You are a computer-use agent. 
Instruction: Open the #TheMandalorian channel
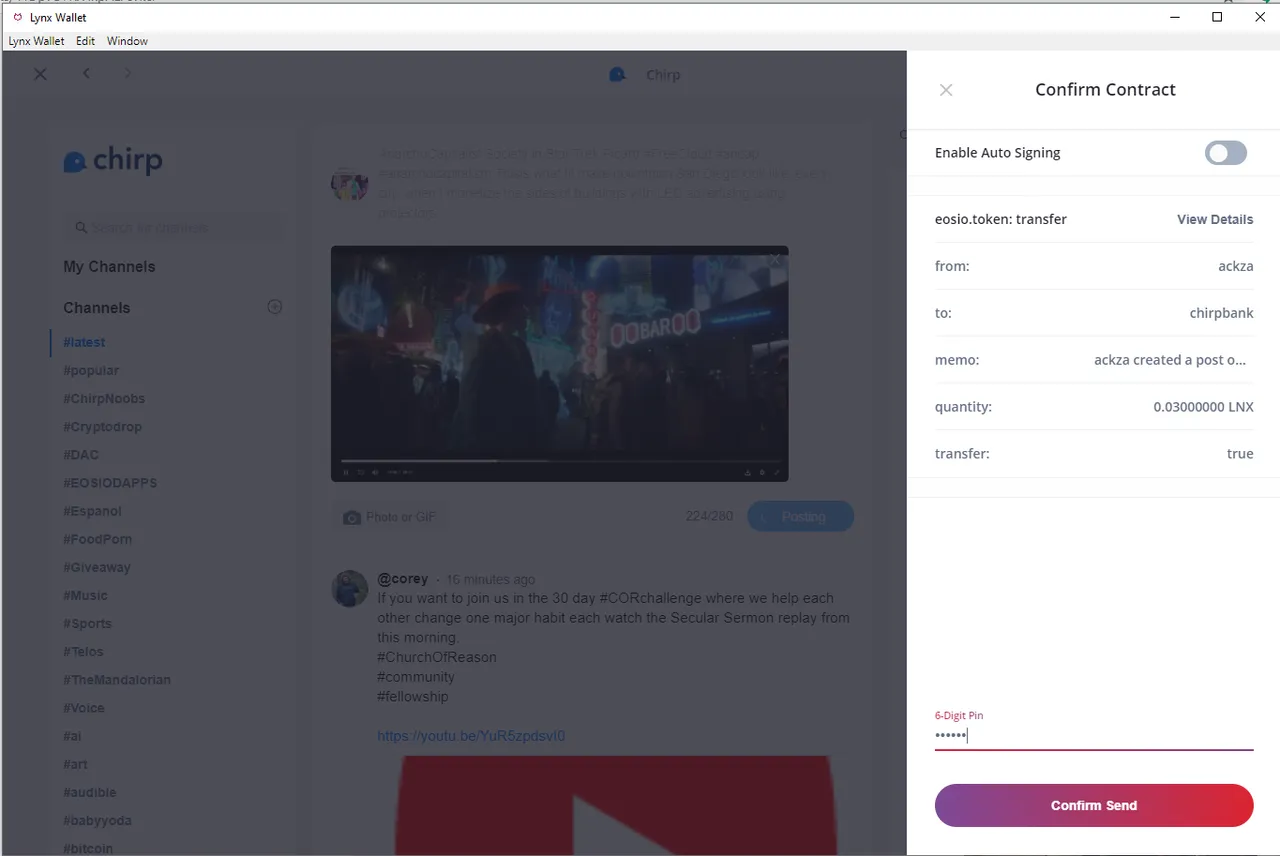click(117, 679)
